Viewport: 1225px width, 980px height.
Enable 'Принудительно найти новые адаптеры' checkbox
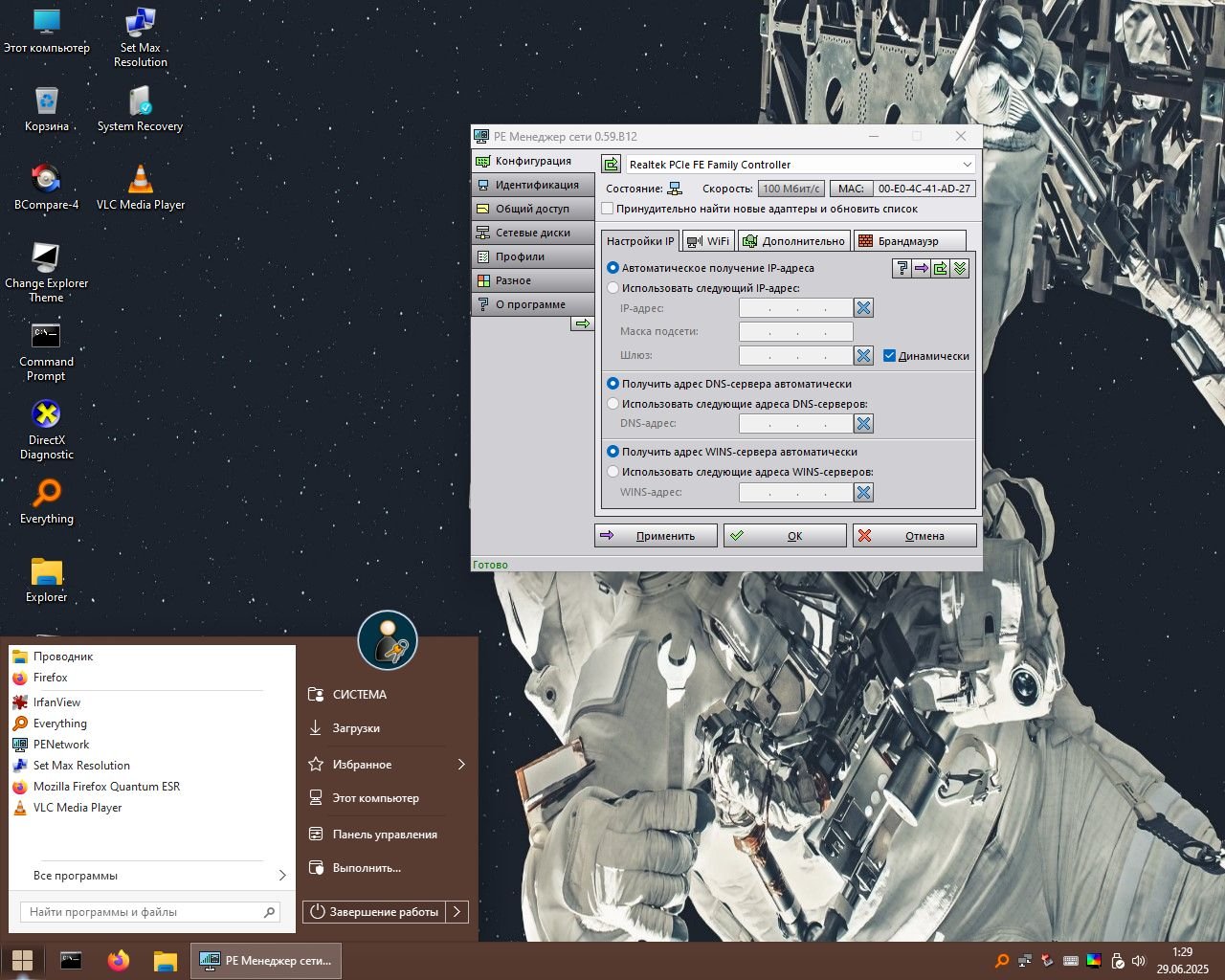(608, 209)
